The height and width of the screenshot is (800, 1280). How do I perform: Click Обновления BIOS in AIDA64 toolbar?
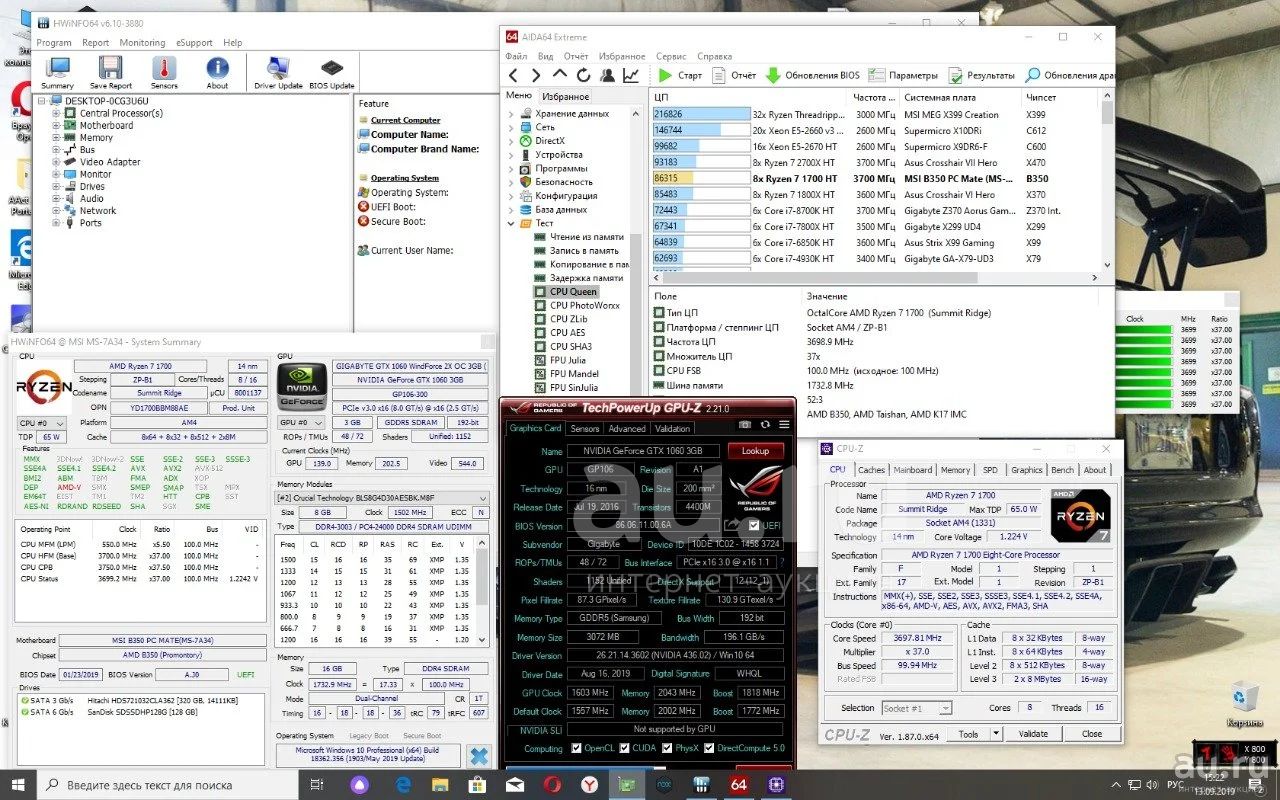click(812, 75)
